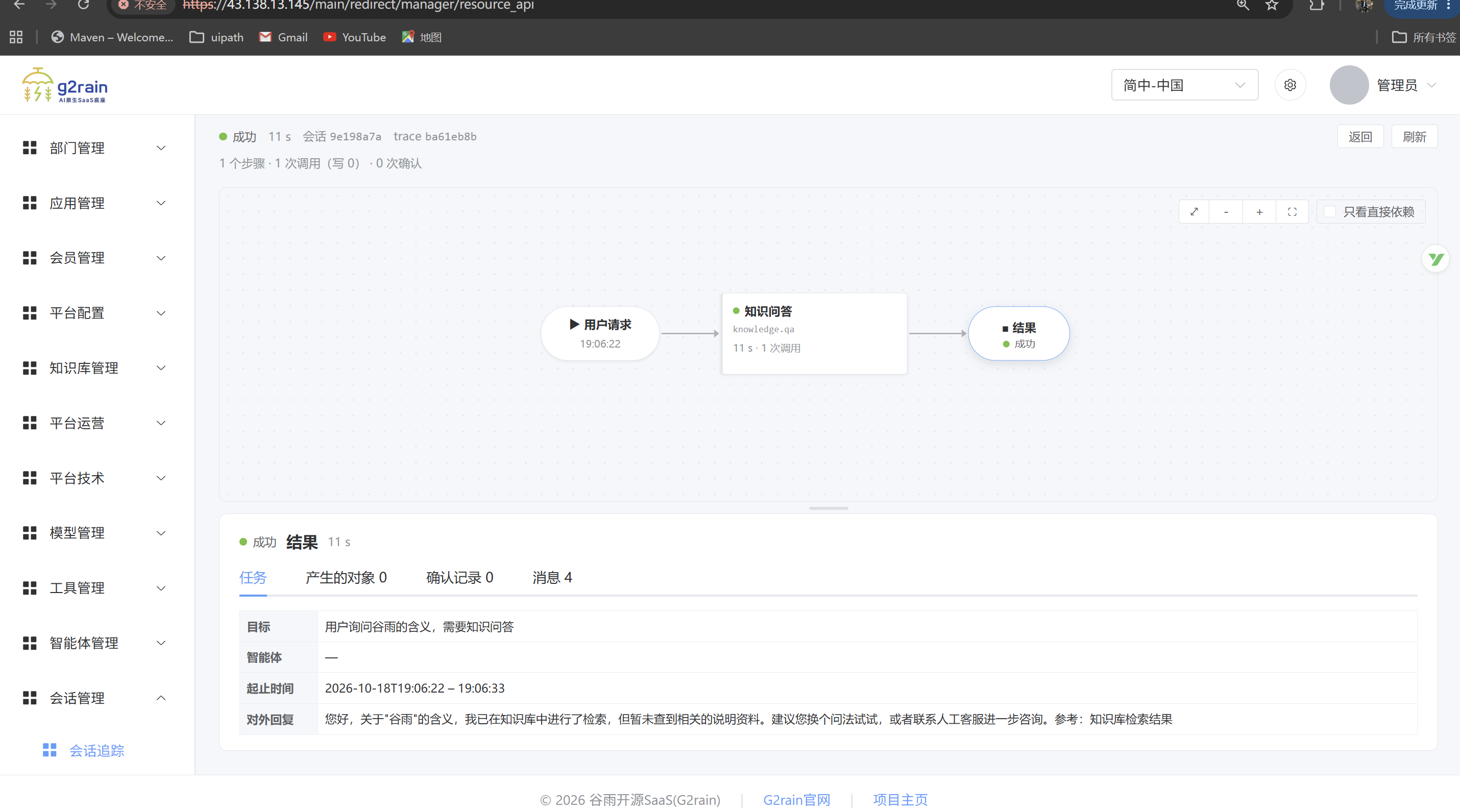Click the expand graph arrows icon

(1194, 211)
